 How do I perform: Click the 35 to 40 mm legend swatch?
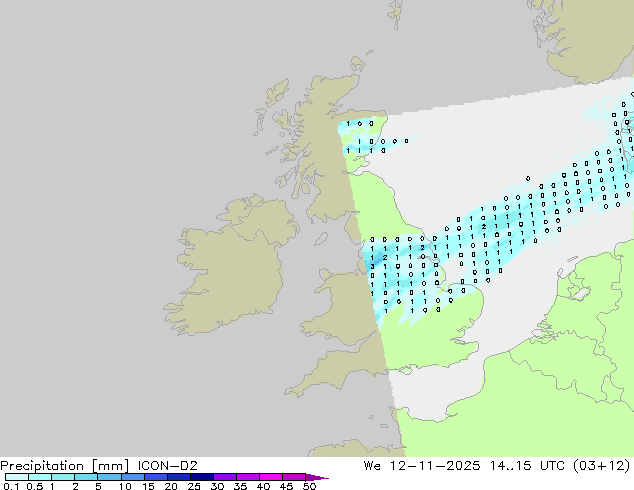tap(247, 477)
